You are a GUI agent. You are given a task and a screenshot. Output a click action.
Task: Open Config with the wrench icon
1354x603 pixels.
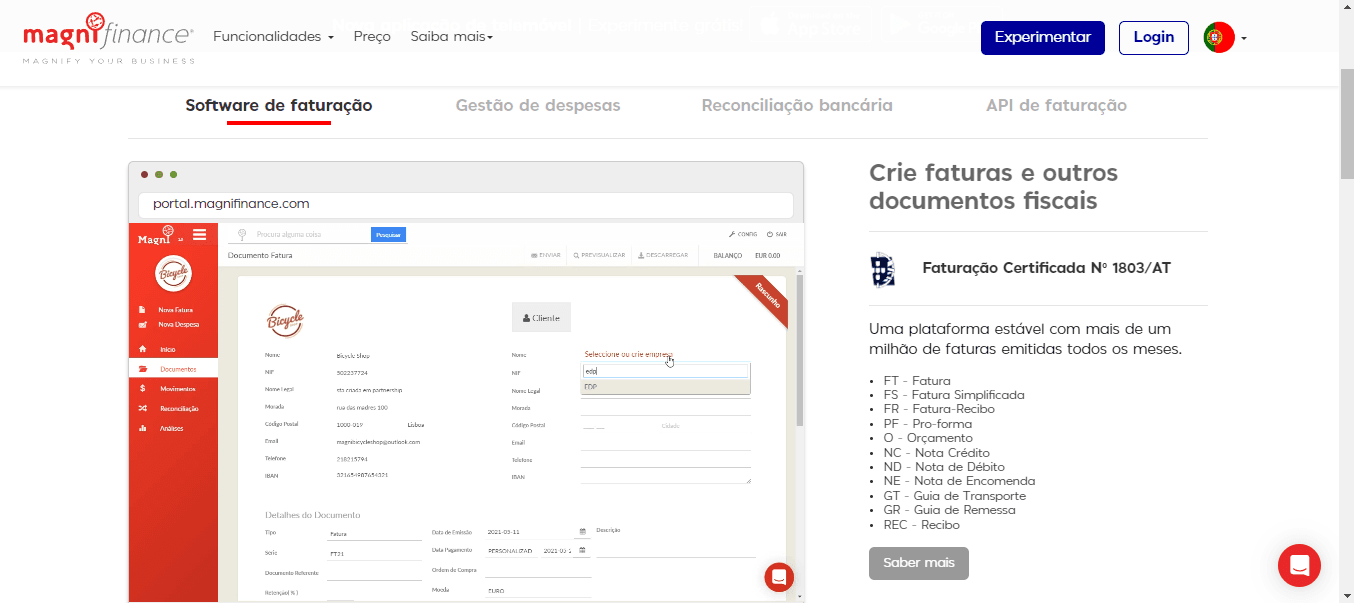coord(743,234)
